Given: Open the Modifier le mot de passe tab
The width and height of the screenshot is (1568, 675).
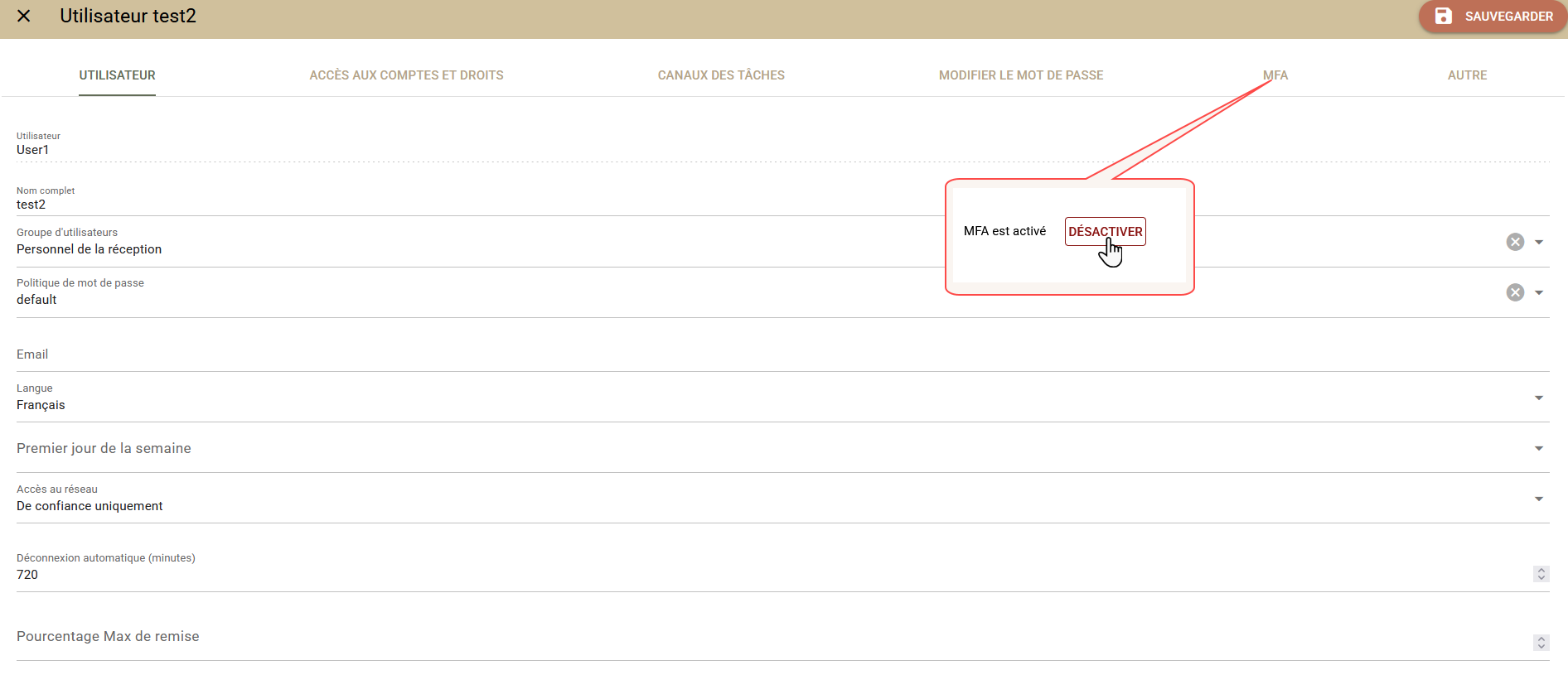Looking at the screenshot, I should (1021, 75).
